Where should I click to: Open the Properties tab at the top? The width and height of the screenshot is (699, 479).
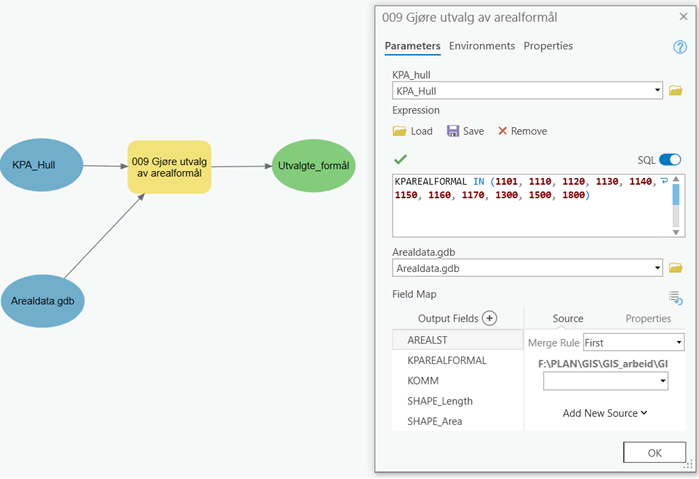click(548, 46)
